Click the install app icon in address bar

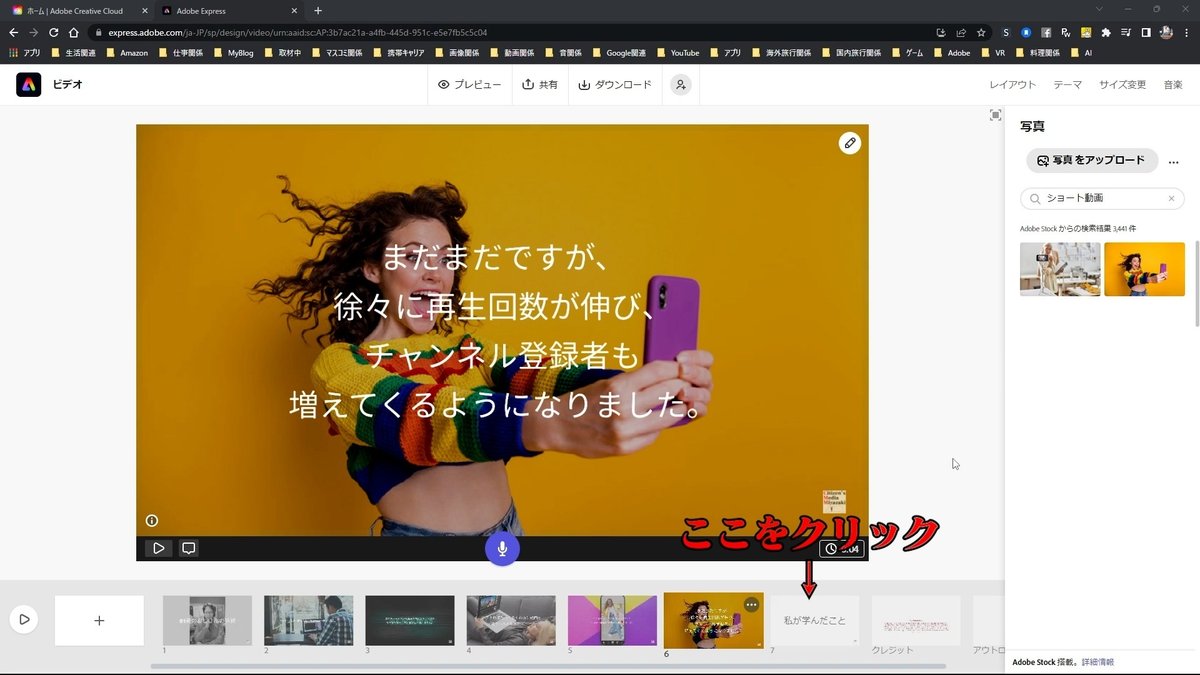941,32
